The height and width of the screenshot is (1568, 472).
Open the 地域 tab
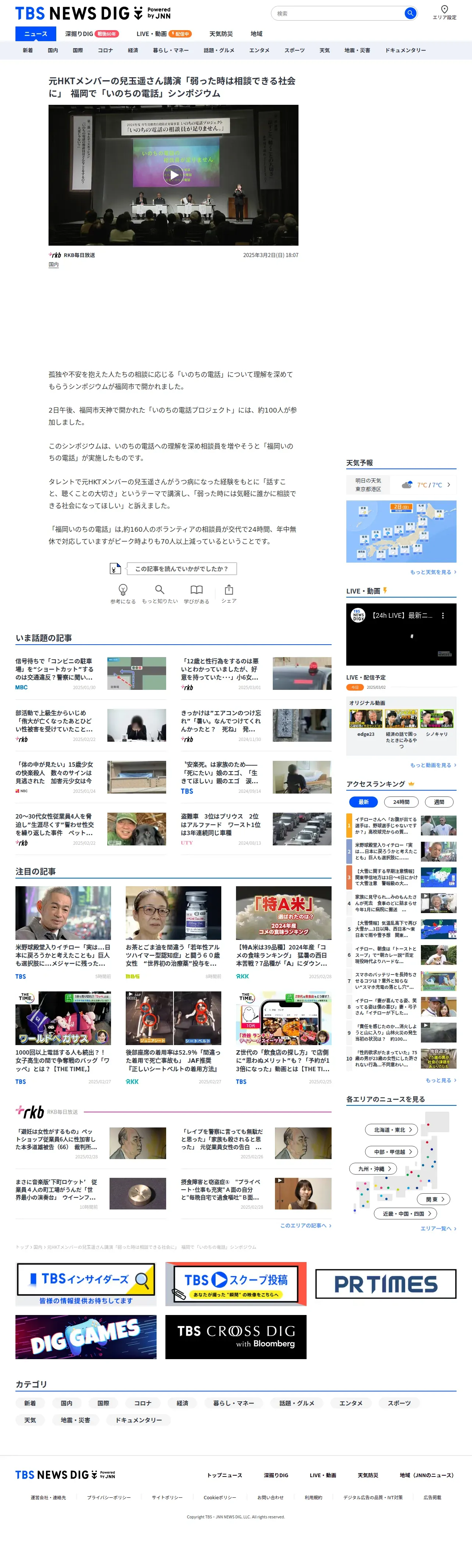[x=257, y=34]
